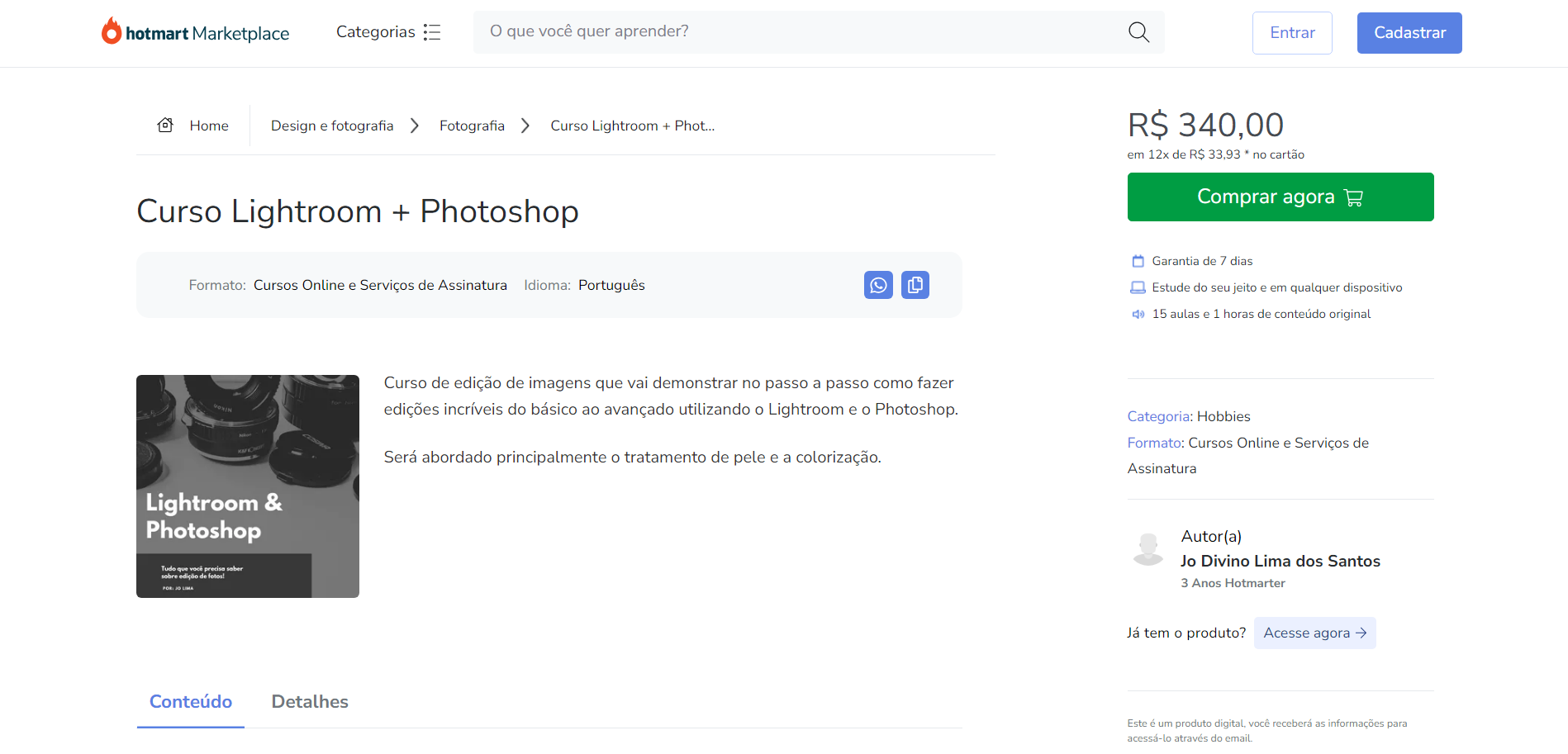Click the chevron after Fotografia breadcrumb
Screen dimensions: 1568x754
(525, 126)
